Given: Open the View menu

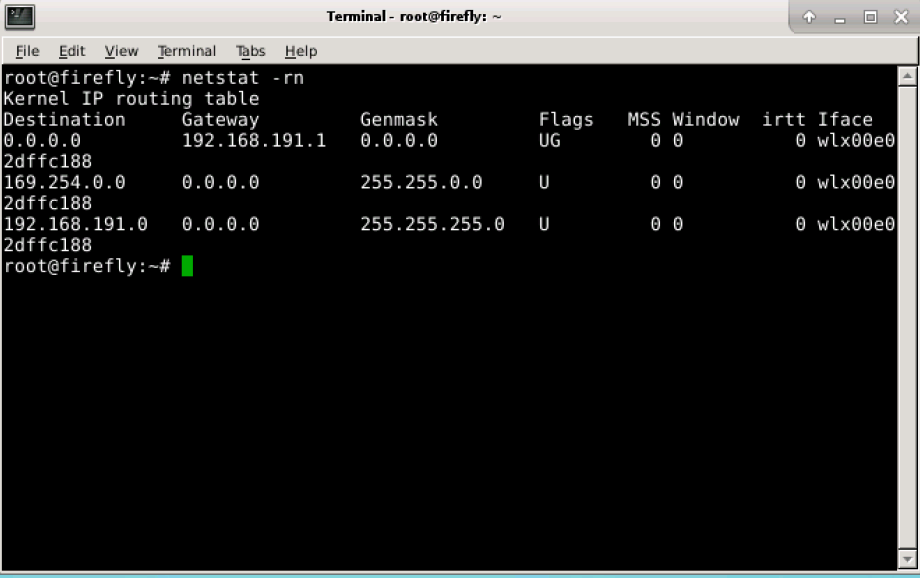Looking at the screenshot, I should tap(121, 51).
